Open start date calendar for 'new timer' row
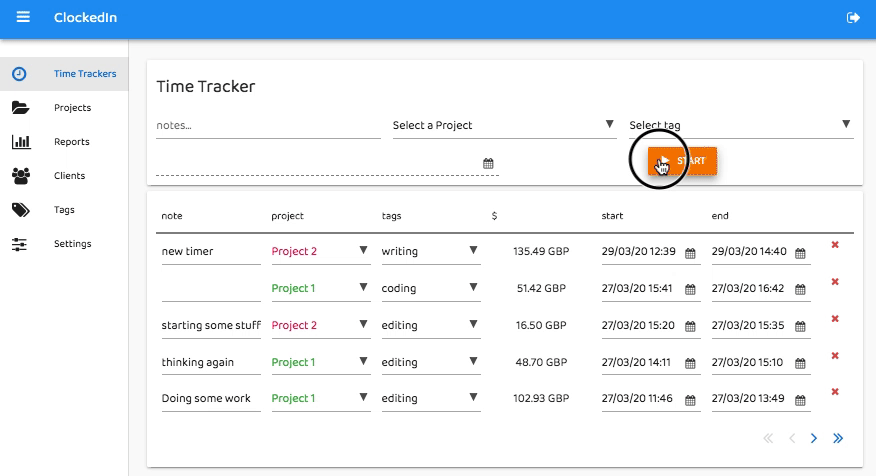The image size is (876, 476). click(x=690, y=253)
